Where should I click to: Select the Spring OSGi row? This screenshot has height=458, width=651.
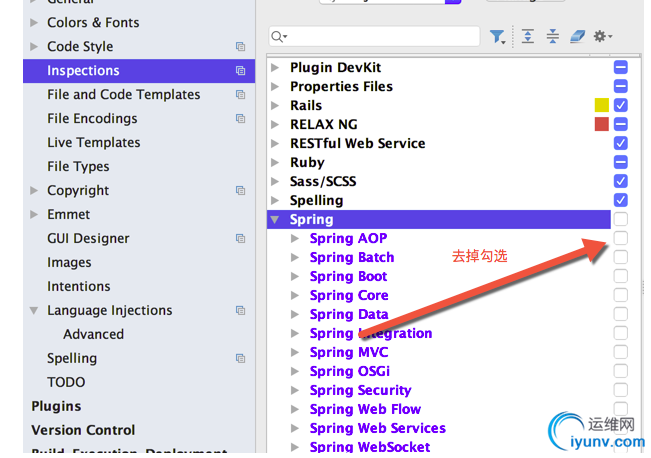click(350, 372)
